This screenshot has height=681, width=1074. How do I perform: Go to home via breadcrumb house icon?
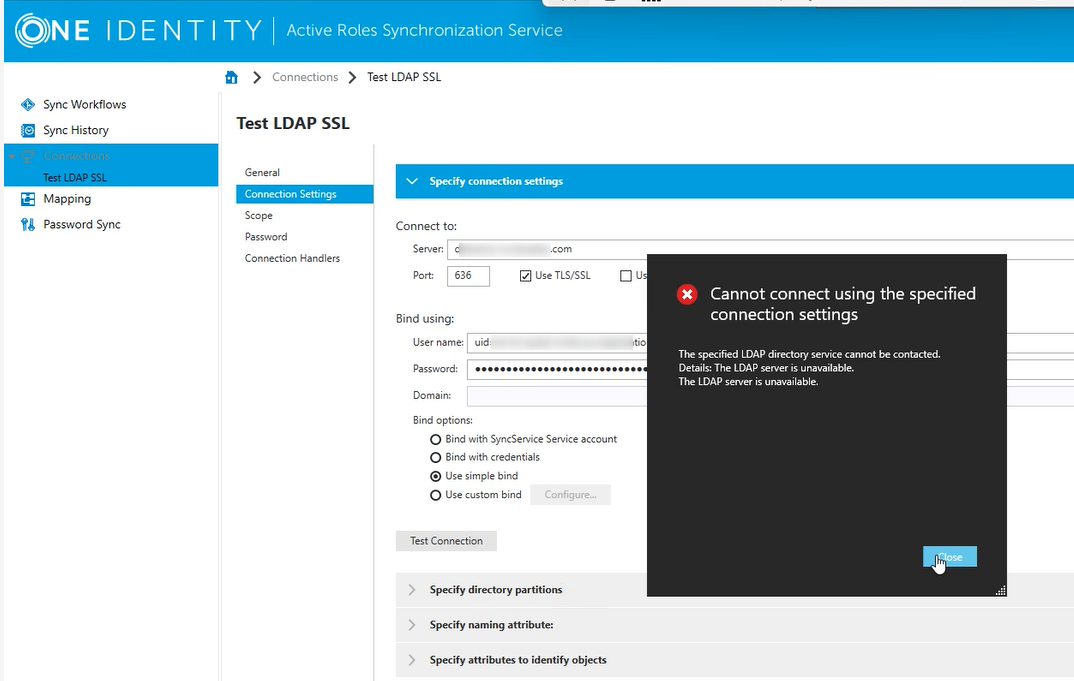[x=232, y=77]
